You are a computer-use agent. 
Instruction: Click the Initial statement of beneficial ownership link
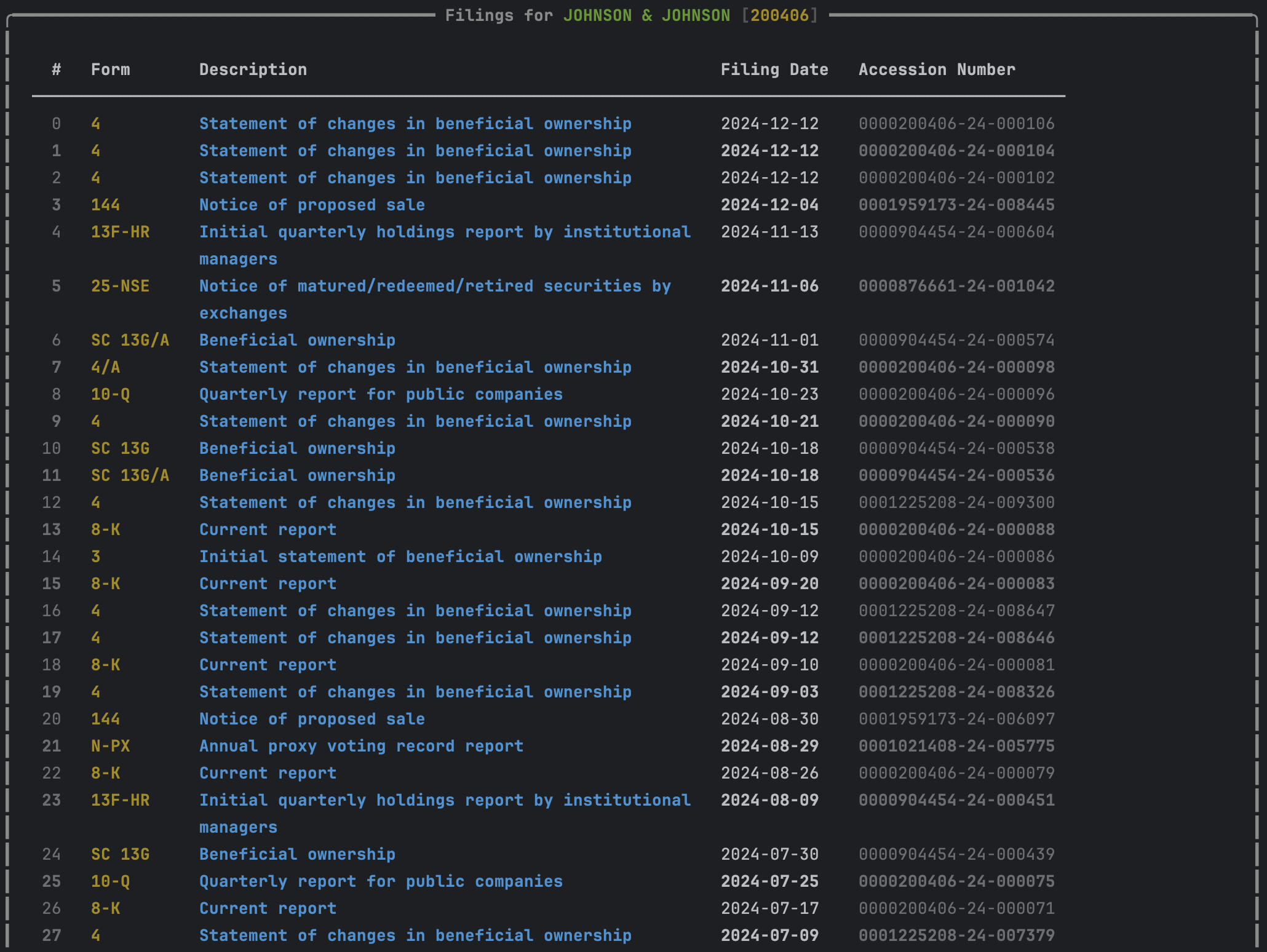(400, 557)
